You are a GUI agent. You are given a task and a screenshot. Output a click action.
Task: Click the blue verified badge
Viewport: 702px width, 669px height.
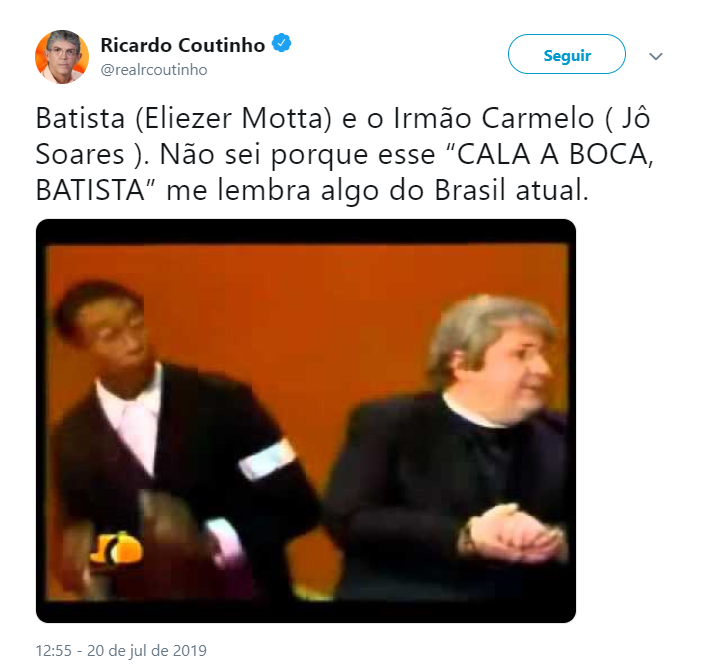coord(282,43)
